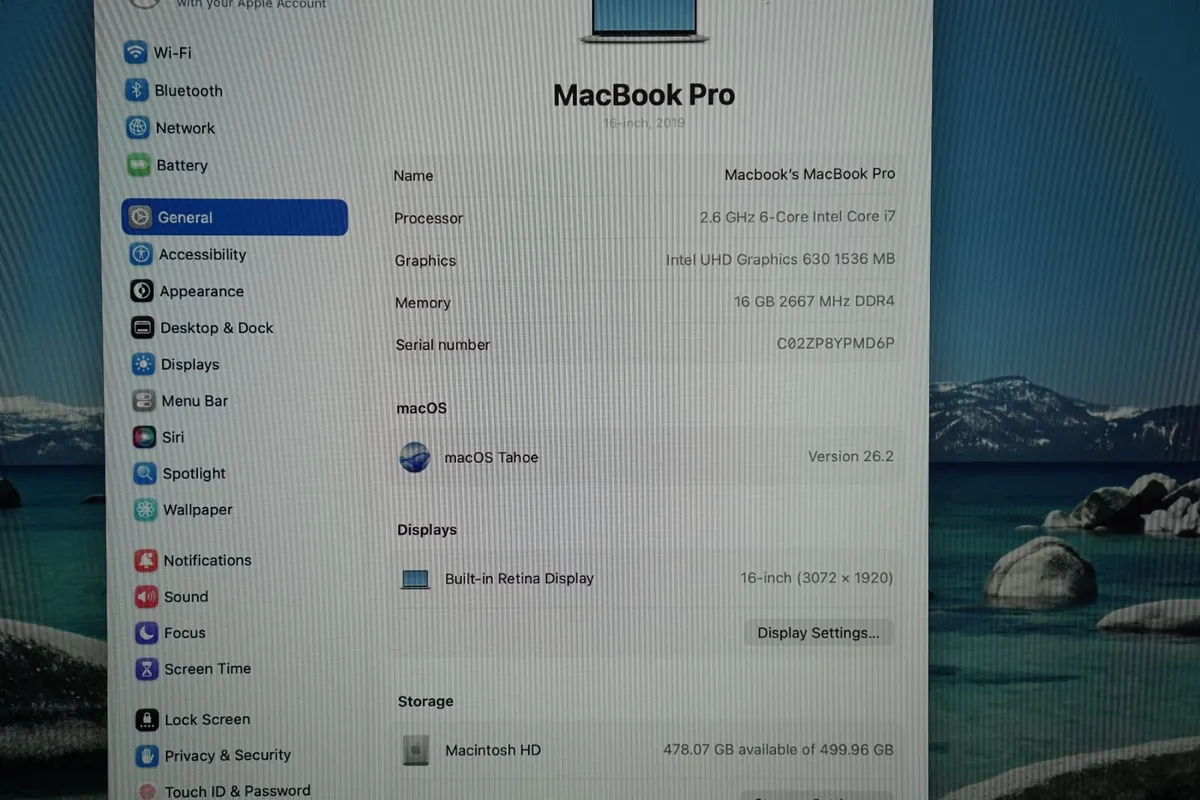Click the Network globe icon
Image resolution: width=1200 pixels, height=800 pixels.
(x=137, y=127)
